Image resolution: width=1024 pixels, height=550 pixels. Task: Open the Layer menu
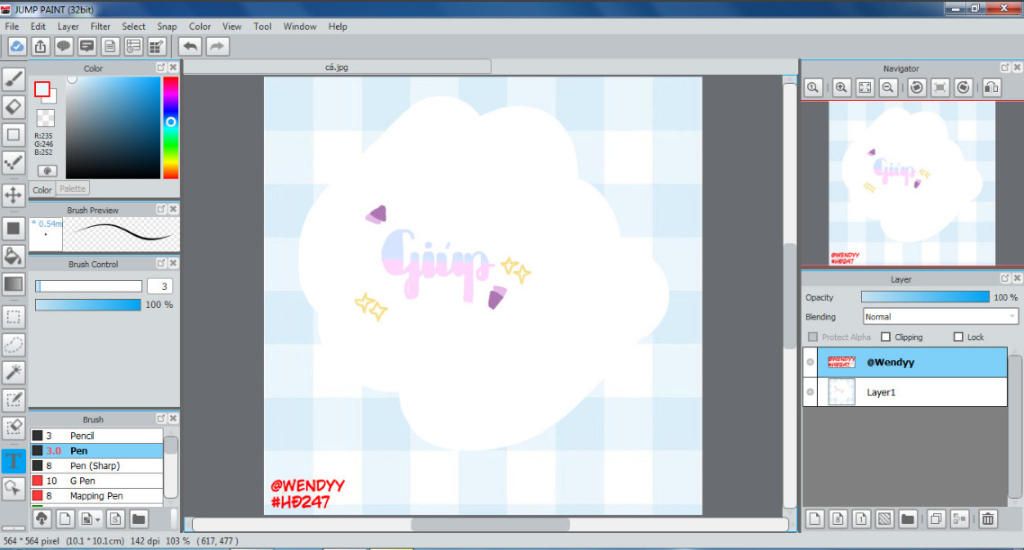(x=68, y=27)
